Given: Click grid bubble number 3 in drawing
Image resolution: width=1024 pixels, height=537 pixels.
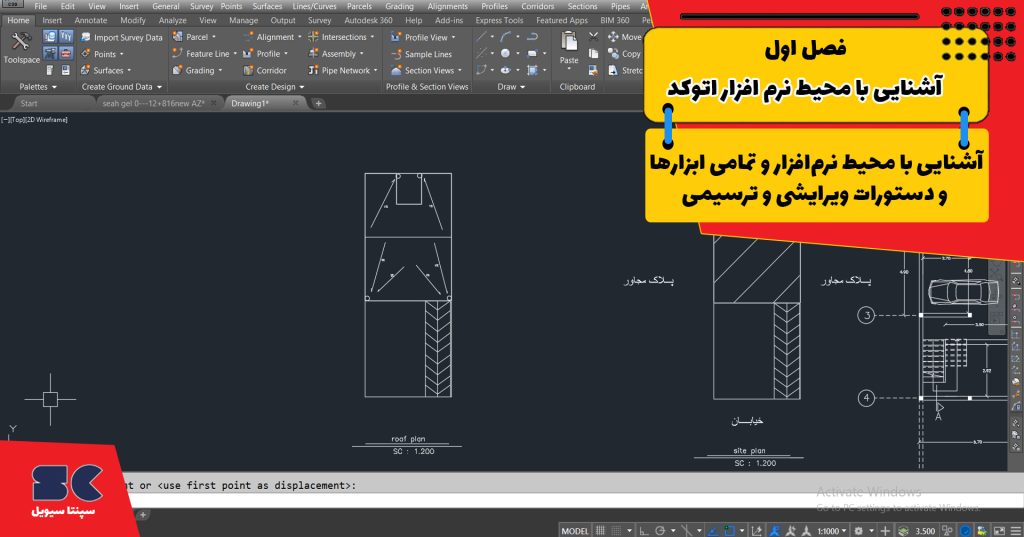Looking at the screenshot, I should [x=866, y=316].
